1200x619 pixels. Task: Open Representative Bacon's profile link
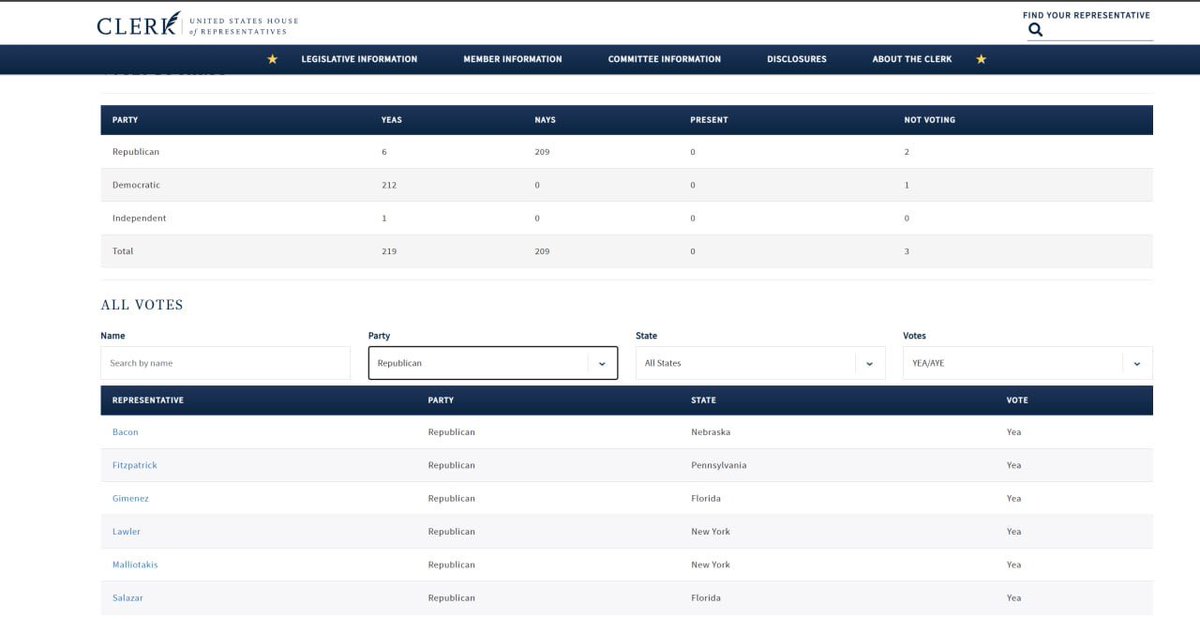125,432
